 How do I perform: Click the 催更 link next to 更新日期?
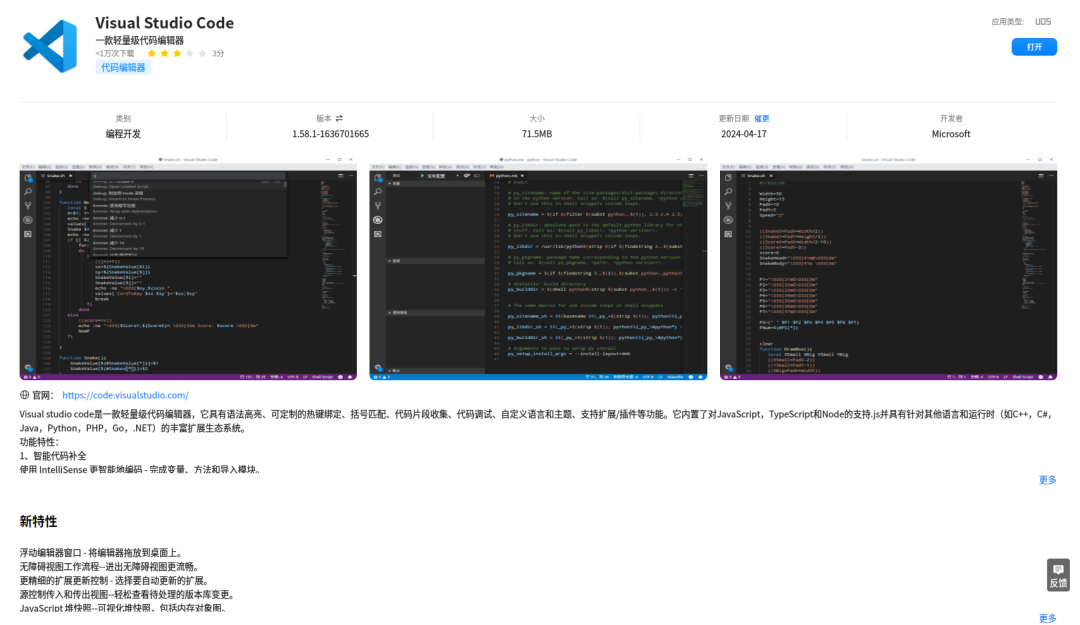762,119
